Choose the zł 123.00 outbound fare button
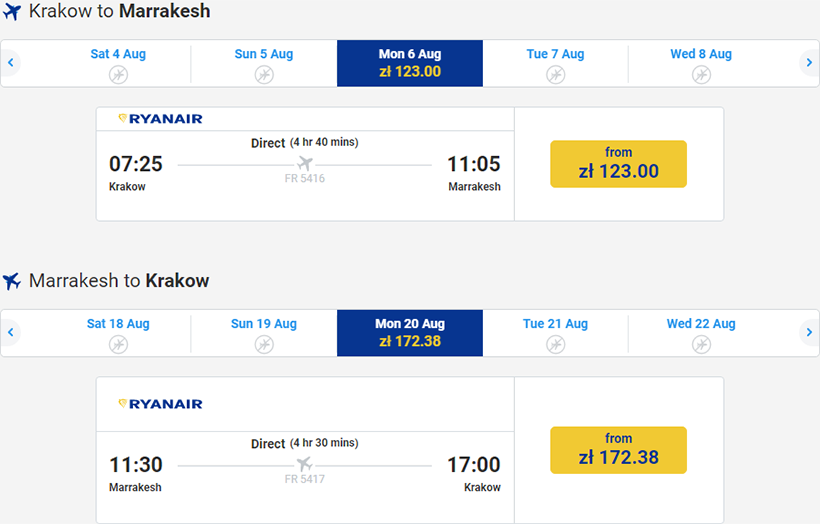The width and height of the screenshot is (820, 524). [618, 164]
